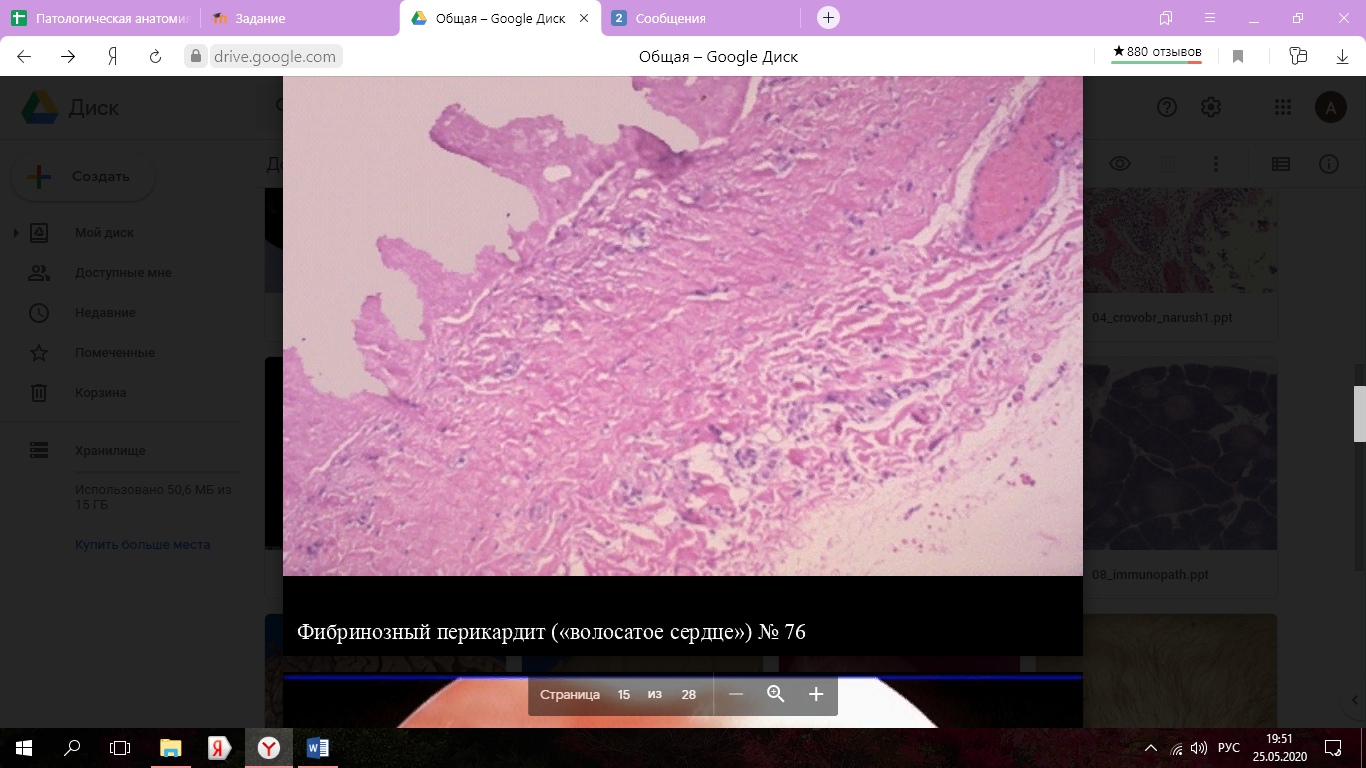The image size is (1366, 768).
Task: Select the Общая – Google Диск tab
Action: click(x=500, y=18)
